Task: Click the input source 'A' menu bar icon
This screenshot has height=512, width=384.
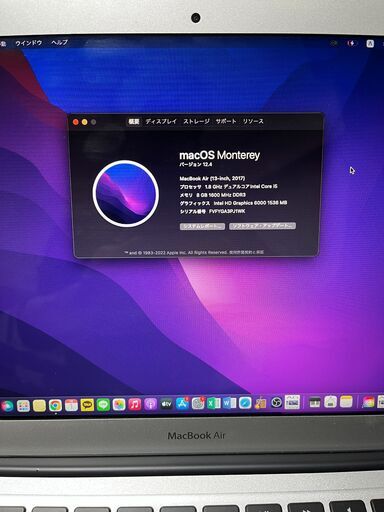Action: pyautogui.click(x=370, y=44)
